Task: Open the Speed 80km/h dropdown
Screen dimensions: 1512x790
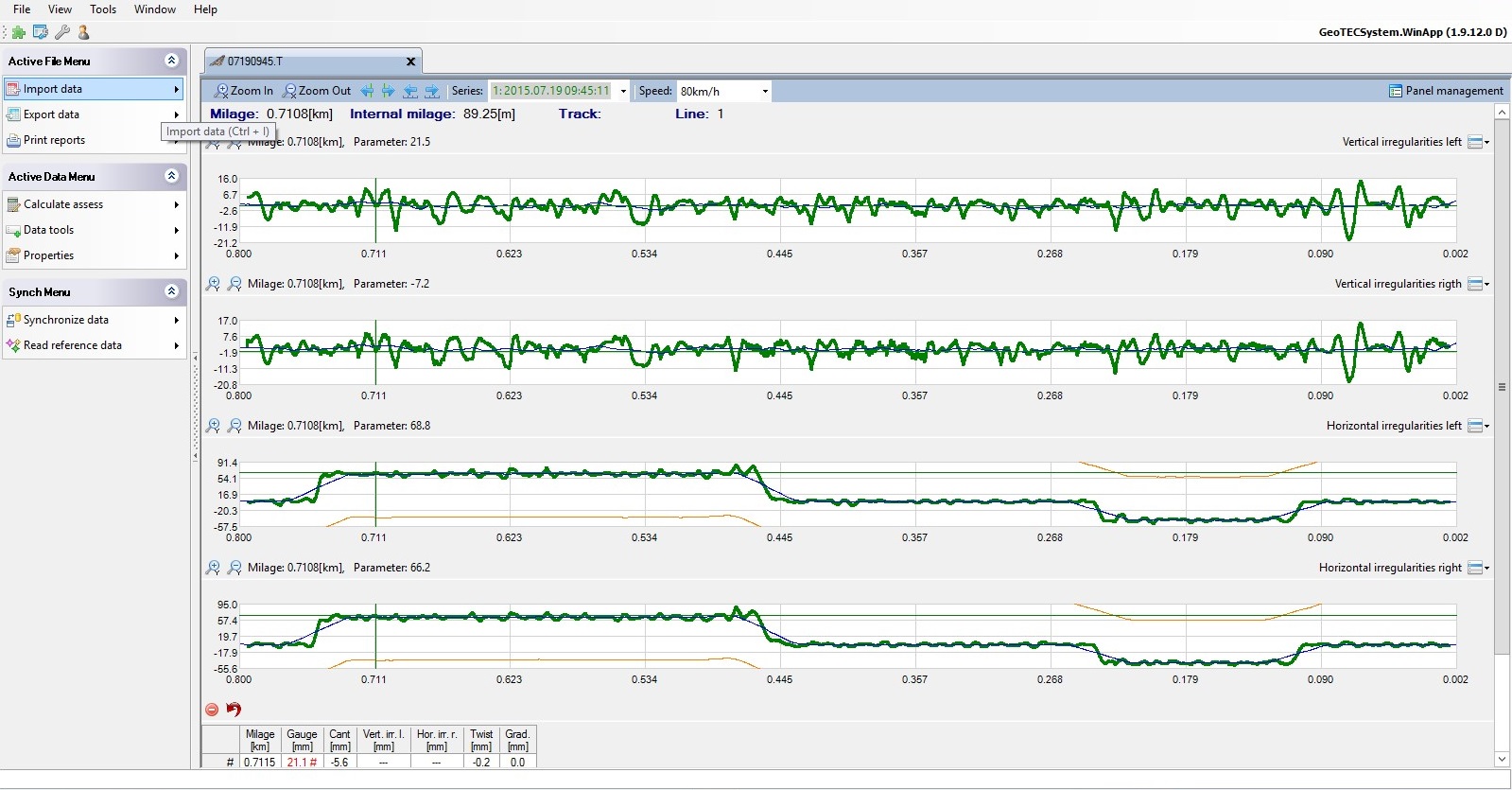Action: tap(765, 92)
